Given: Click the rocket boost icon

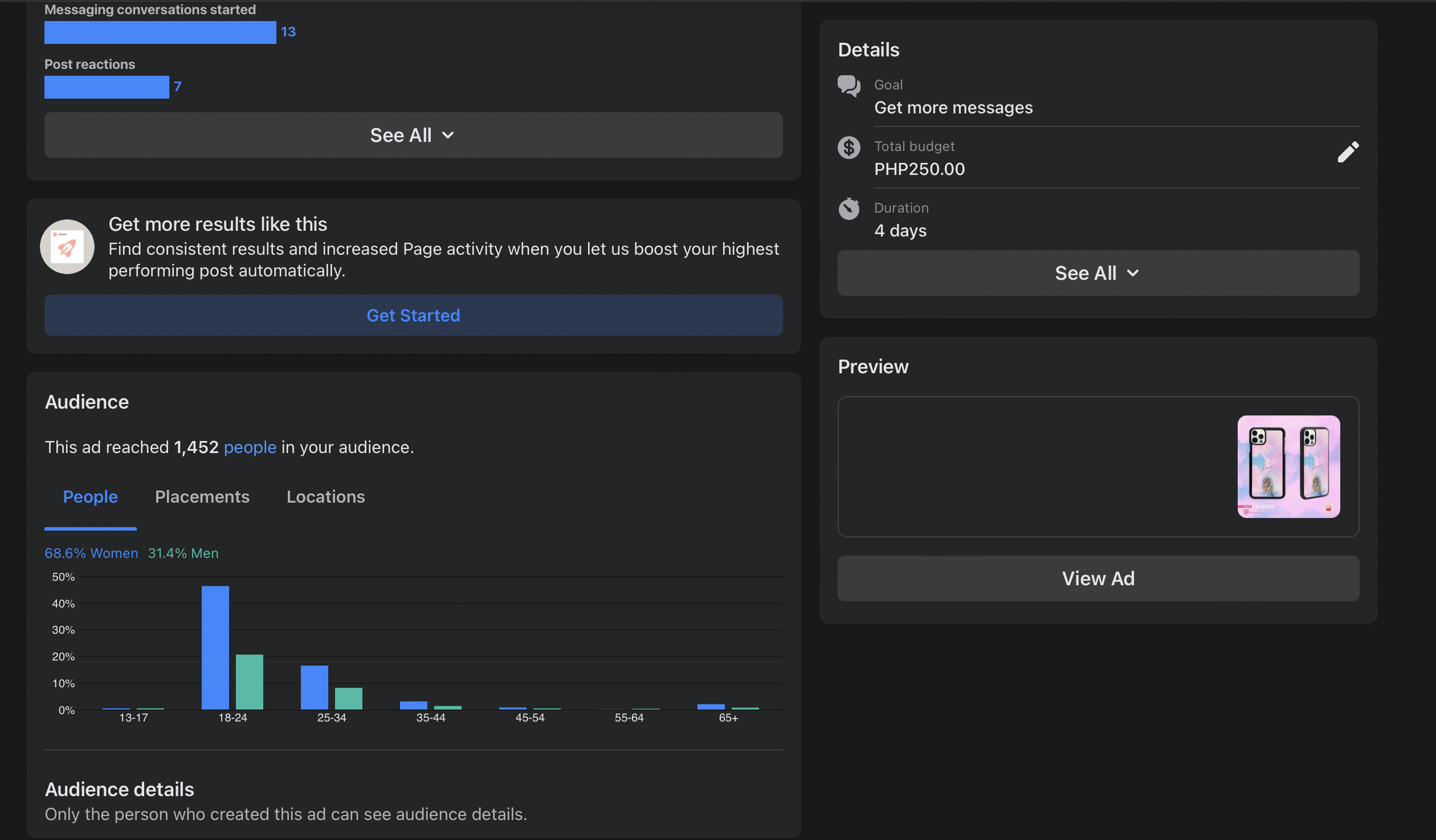Looking at the screenshot, I should [x=67, y=247].
